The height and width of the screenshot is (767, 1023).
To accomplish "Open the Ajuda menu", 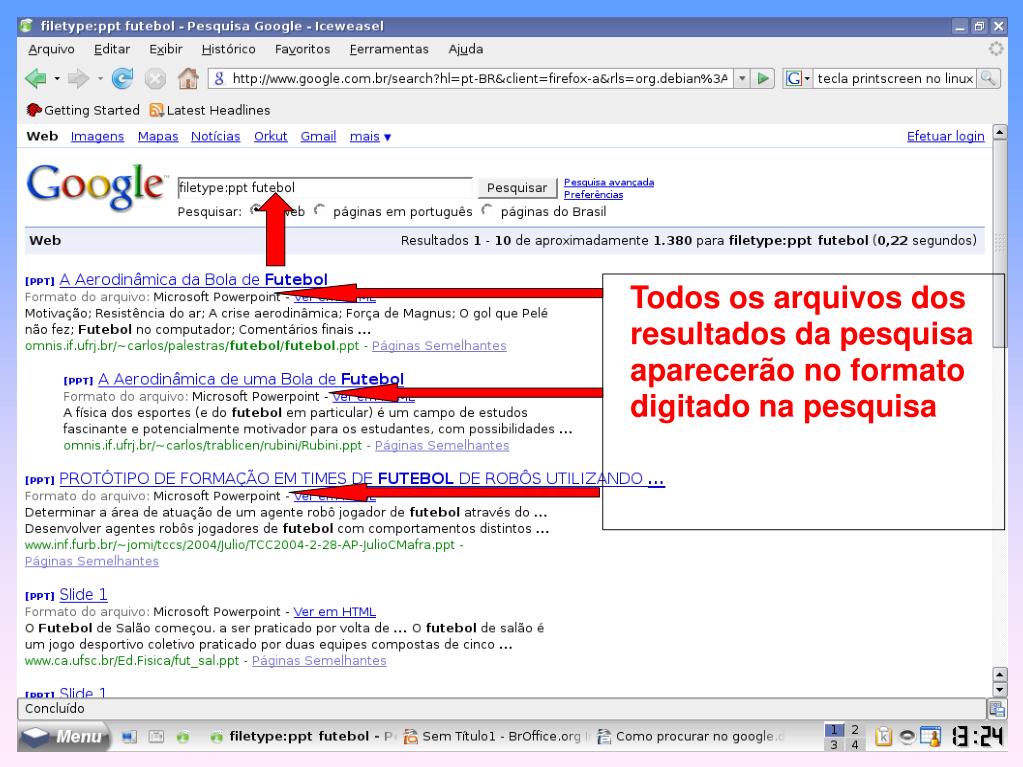I will pos(466,49).
